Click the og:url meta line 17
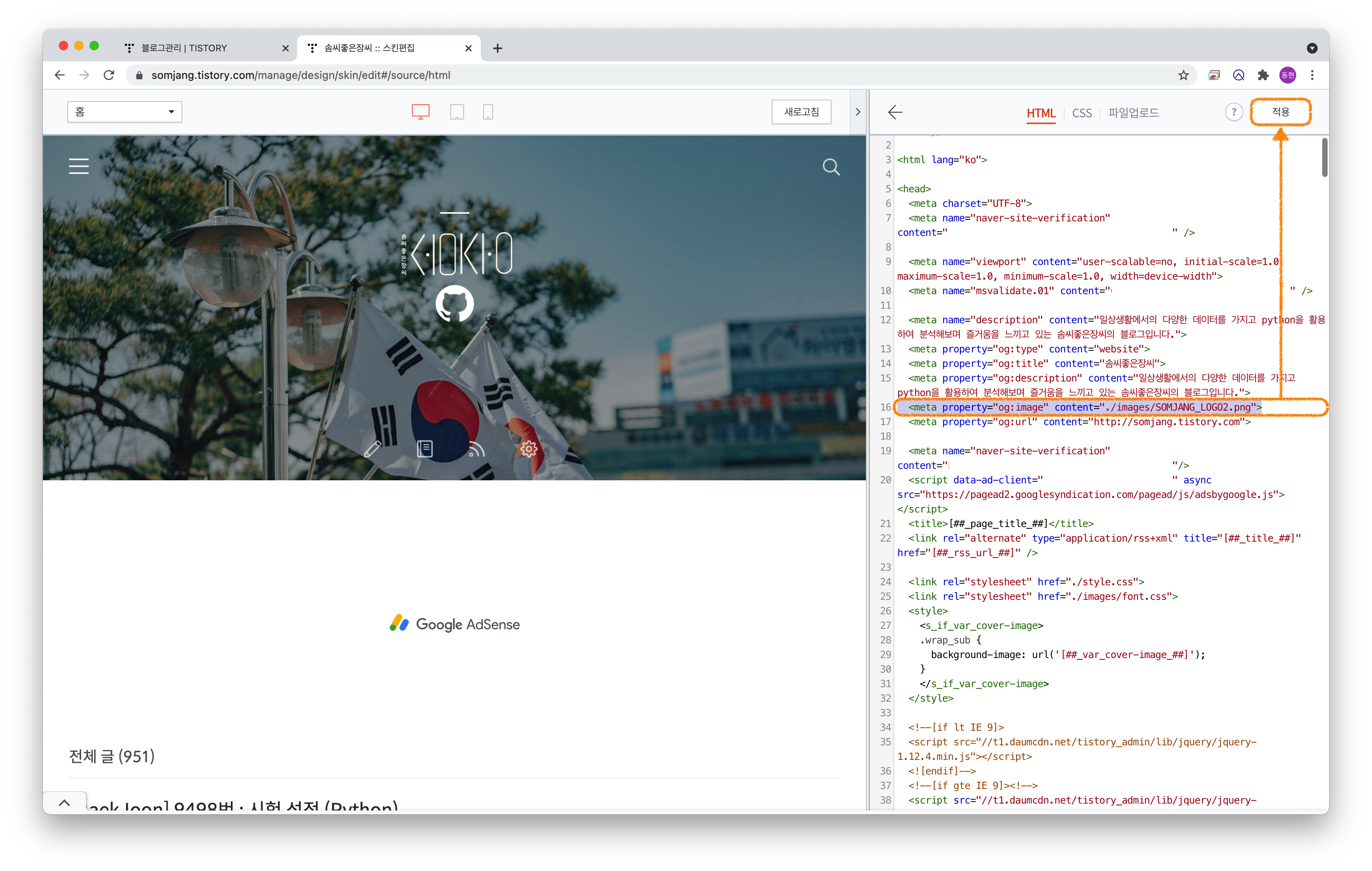This screenshot has height=871, width=1372. tap(1080, 422)
